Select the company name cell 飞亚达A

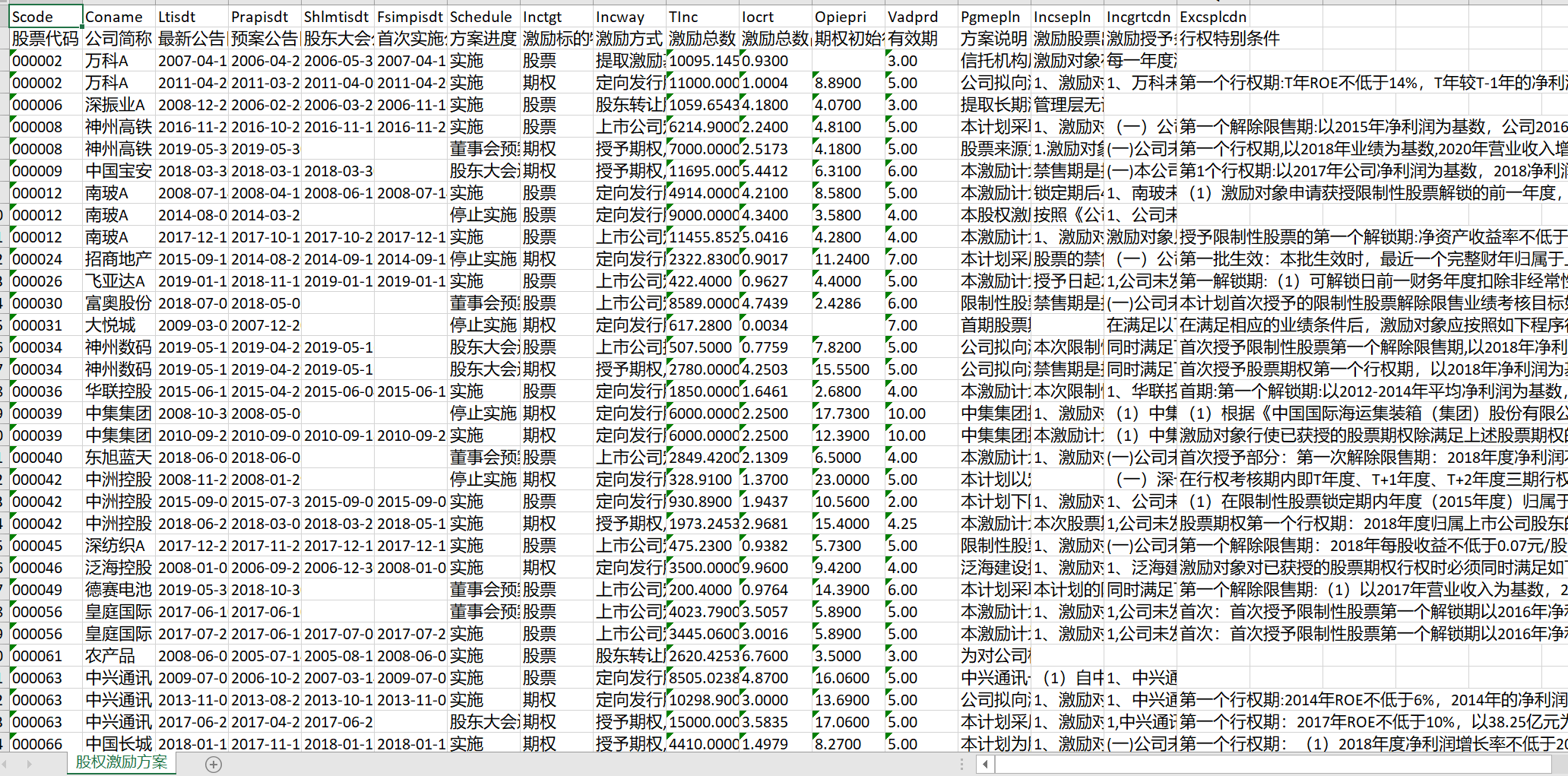[119, 281]
